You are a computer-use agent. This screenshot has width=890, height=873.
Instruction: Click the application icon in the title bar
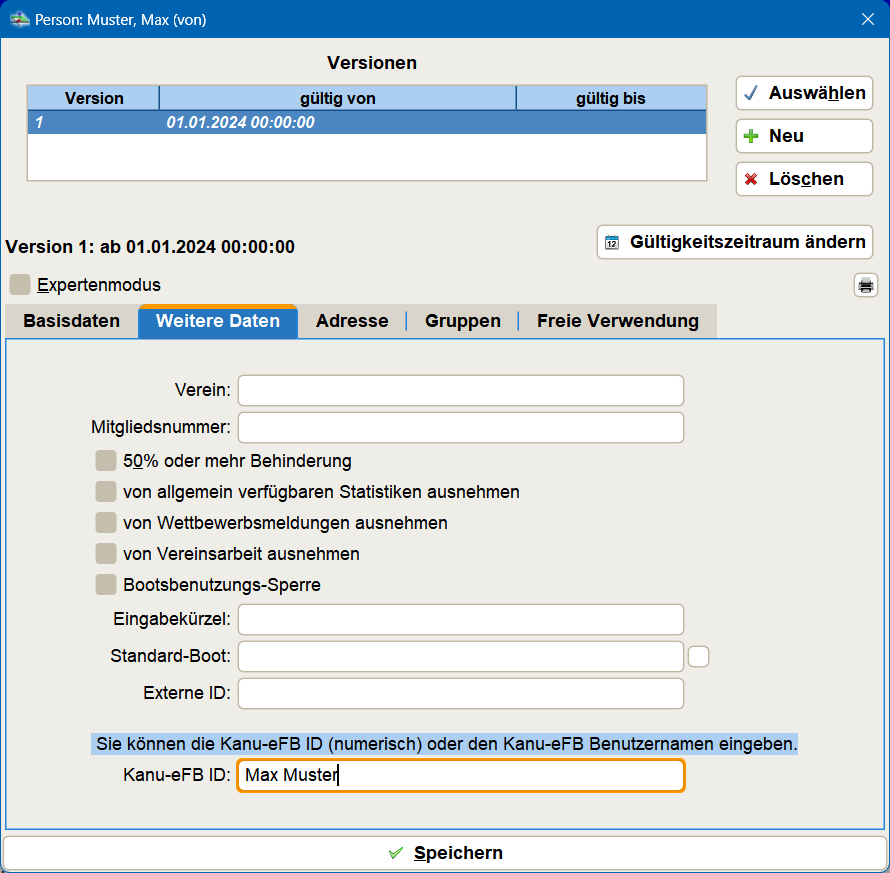pyautogui.click(x=19, y=19)
